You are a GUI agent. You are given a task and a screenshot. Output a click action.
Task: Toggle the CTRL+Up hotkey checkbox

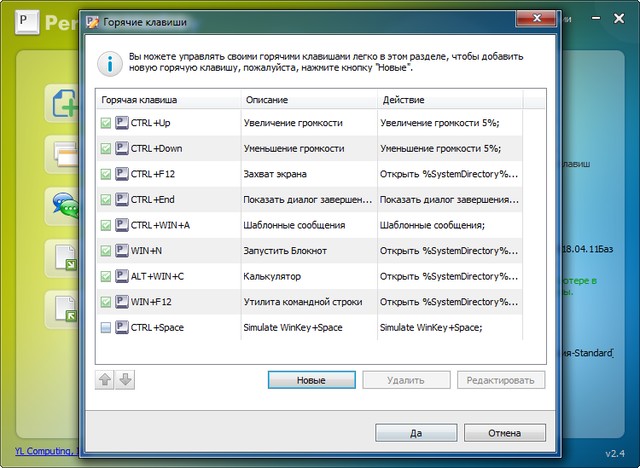click(x=106, y=123)
